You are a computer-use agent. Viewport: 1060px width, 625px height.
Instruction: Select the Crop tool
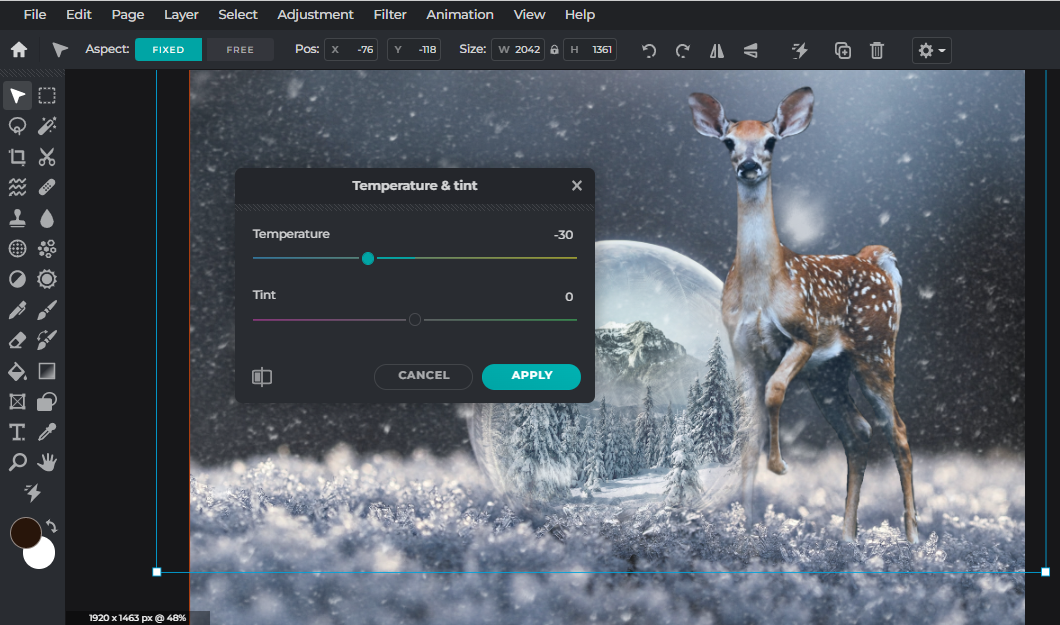16,157
